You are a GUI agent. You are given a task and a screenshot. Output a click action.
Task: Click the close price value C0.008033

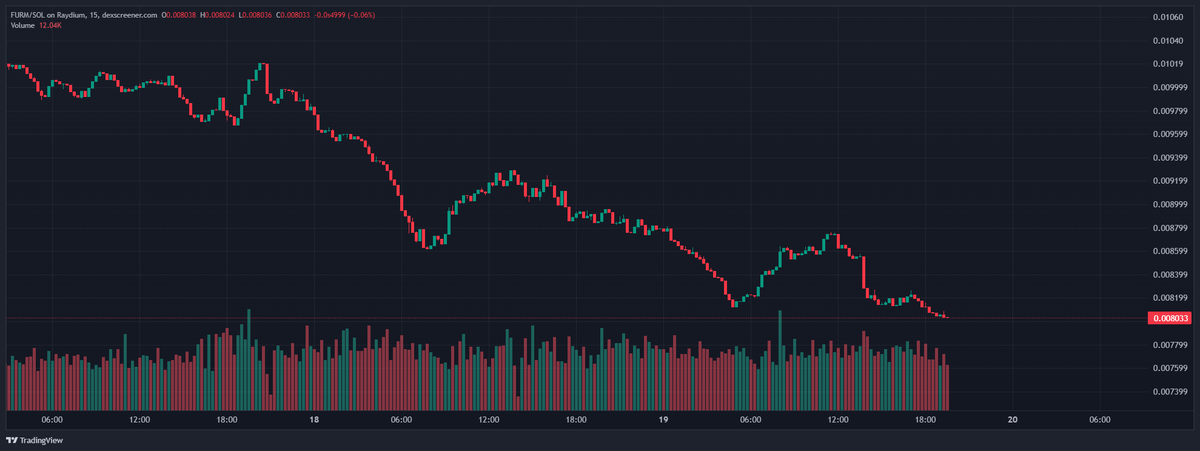(x=293, y=15)
